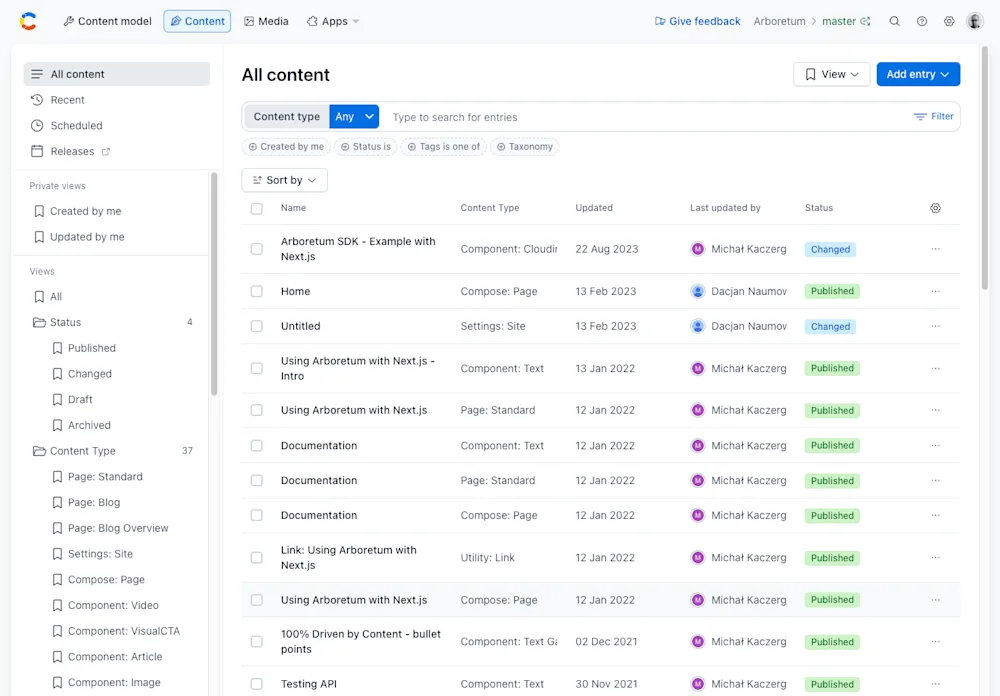Open the View button options

(831, 74)
